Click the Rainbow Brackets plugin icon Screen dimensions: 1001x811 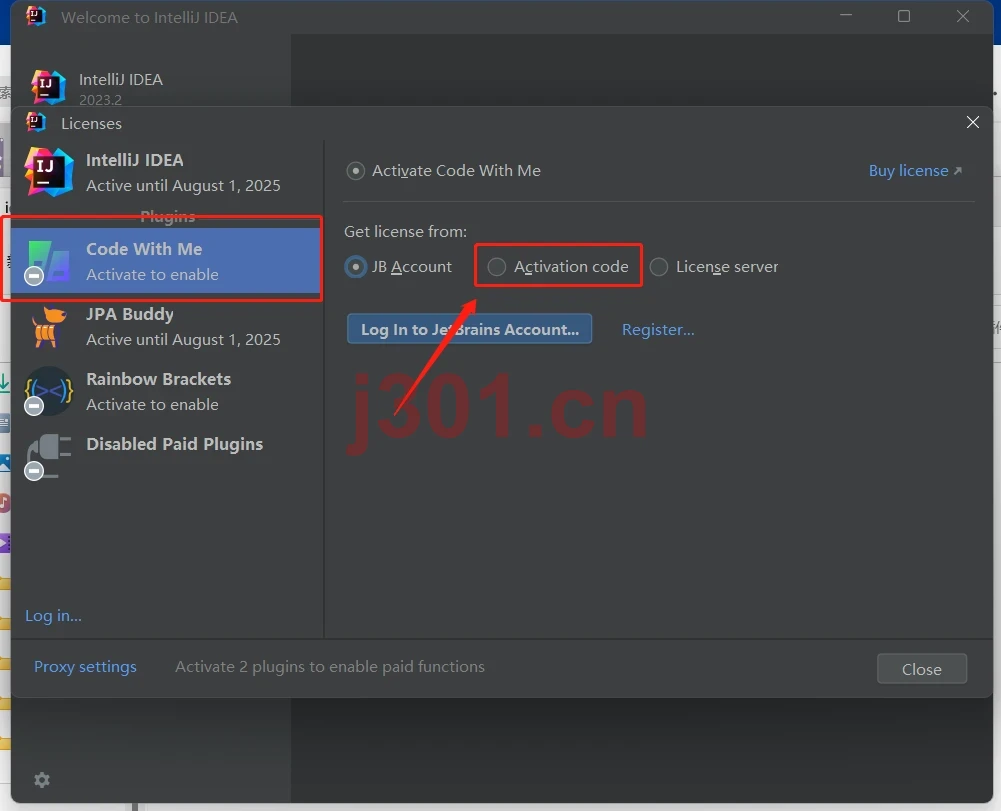coord(49,391)
